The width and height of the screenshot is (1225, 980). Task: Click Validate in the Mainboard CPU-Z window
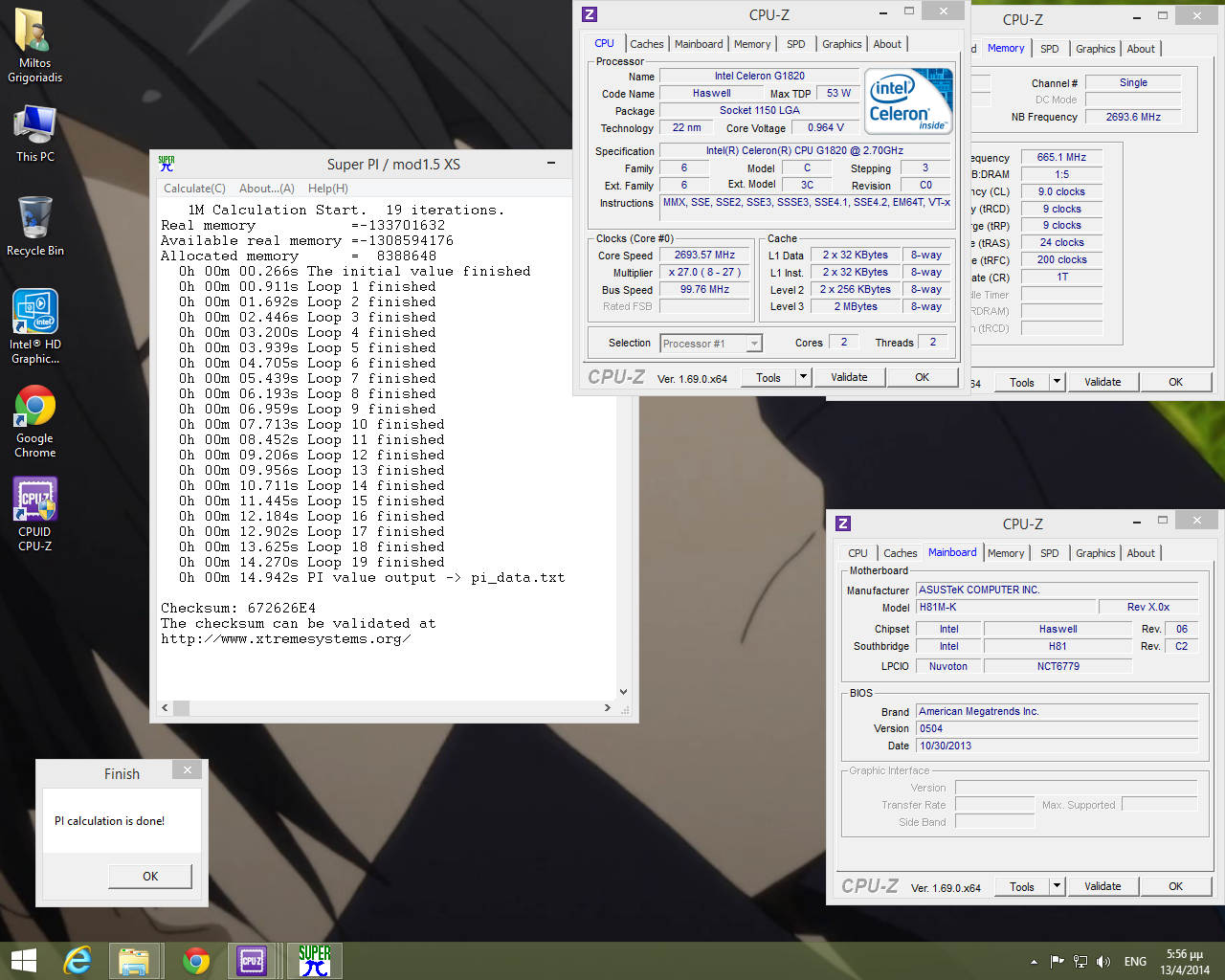pyautogui.click(x=1102, y=887)
